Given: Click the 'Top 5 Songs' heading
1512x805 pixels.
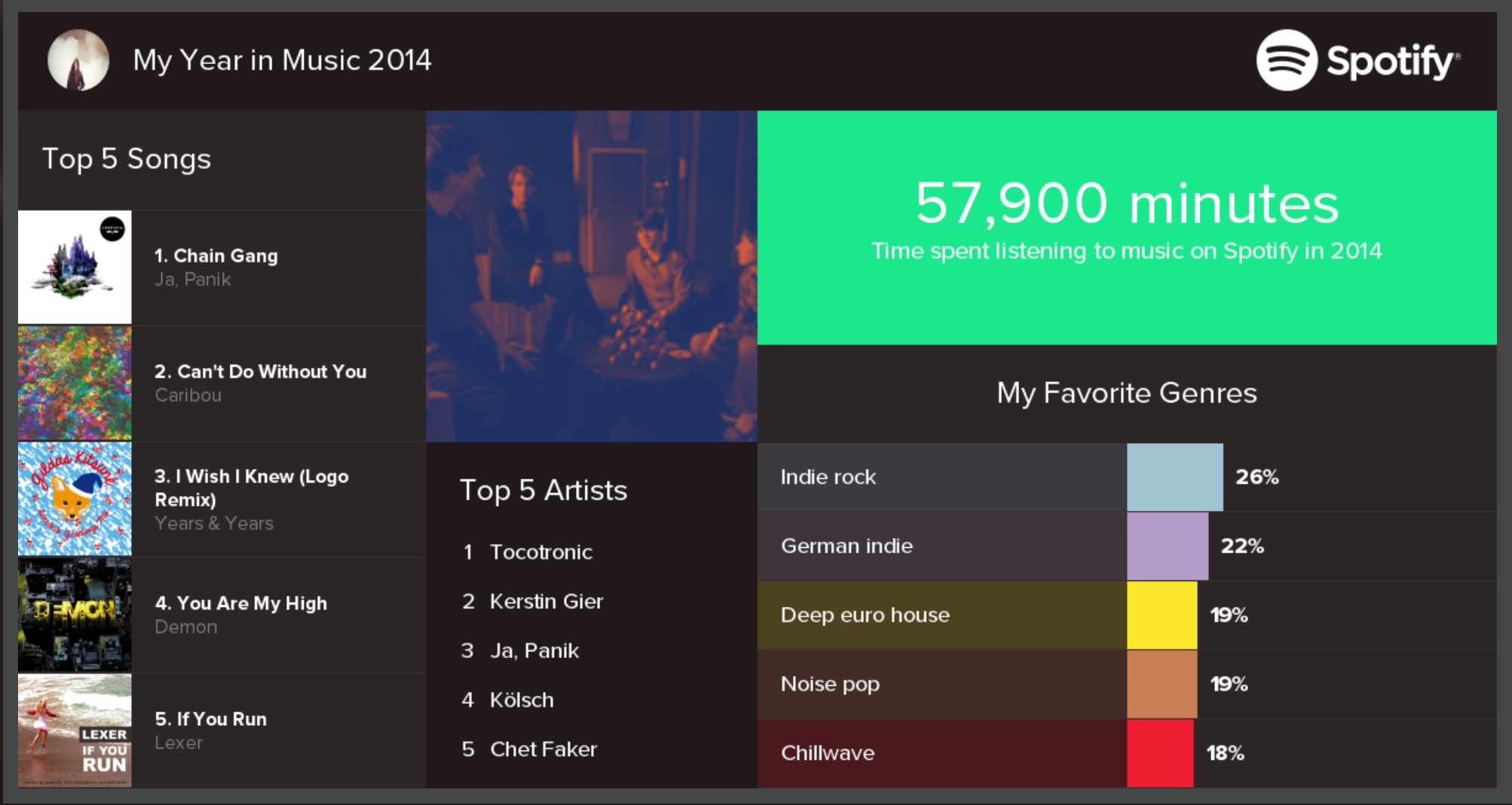Looking at the screenshot, I should 127,159.
